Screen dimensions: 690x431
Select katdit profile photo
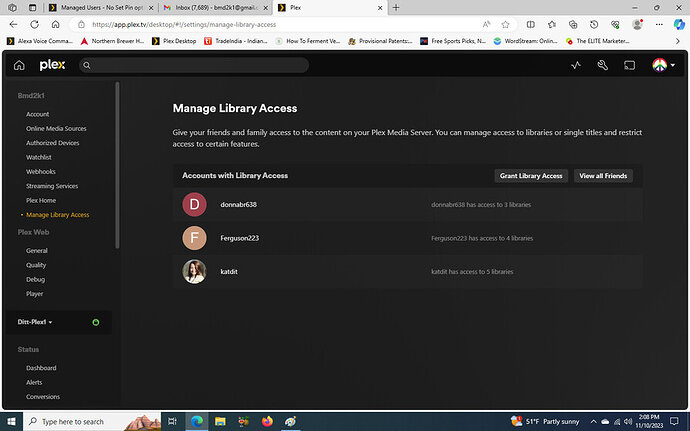(x=194, y=272)
